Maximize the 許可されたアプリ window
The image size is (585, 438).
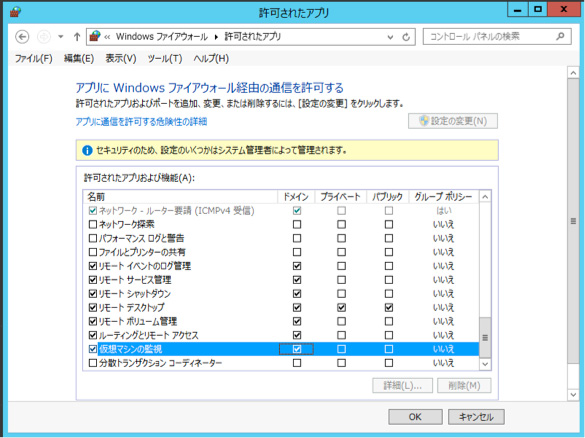click(x=538, y=10)
